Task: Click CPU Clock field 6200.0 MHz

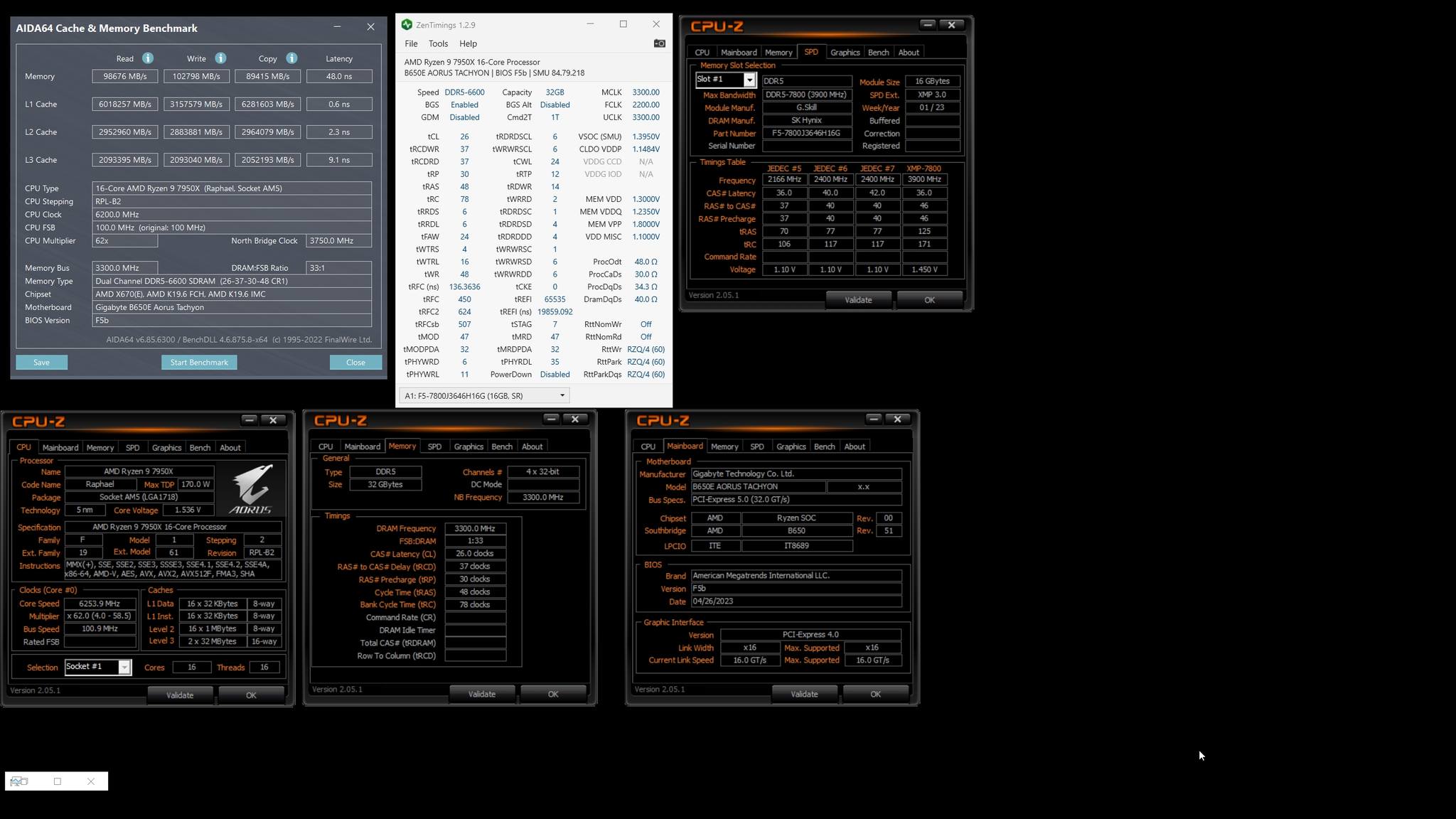Action: pos(232,215)
